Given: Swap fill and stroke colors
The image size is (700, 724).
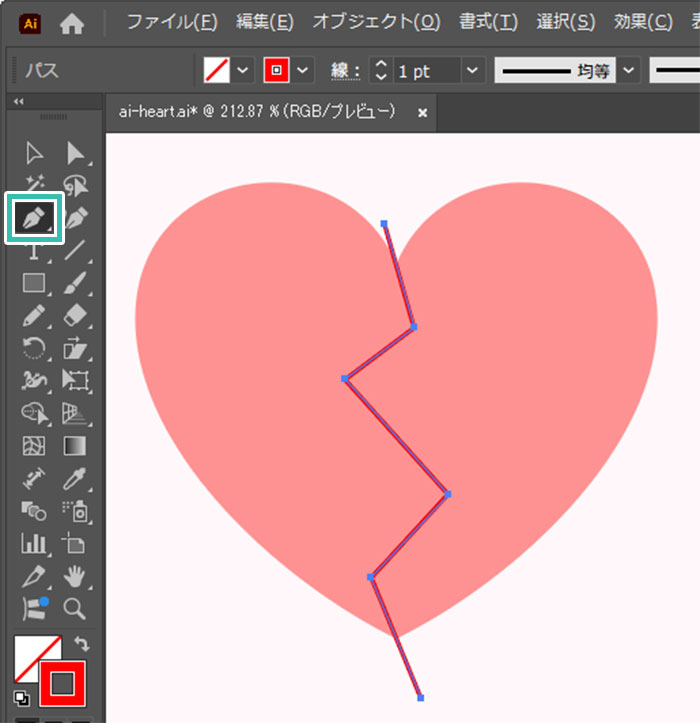Looking at the screenshot, I should coord(82,645).
